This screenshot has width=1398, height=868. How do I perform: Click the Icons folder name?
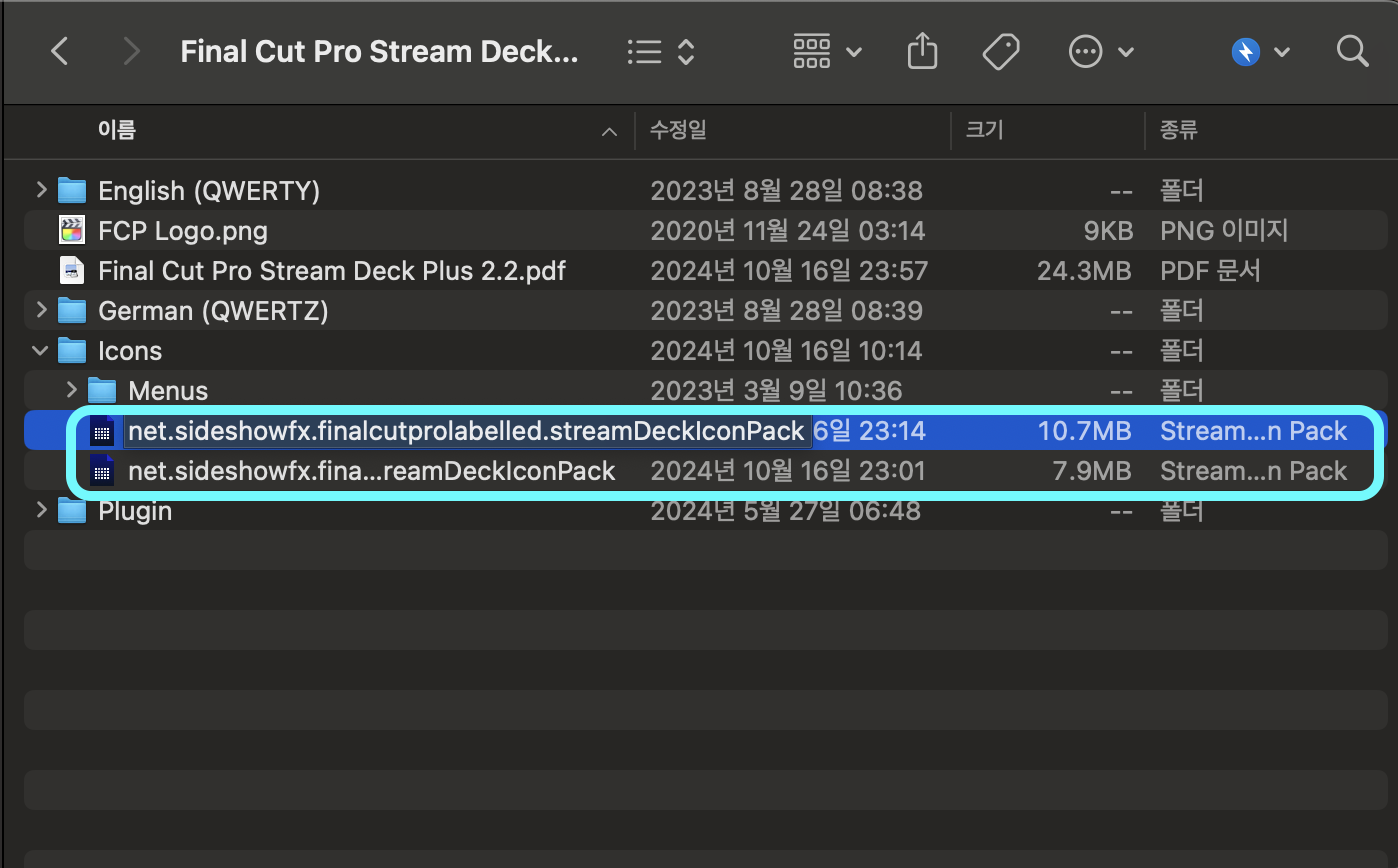click(x=130, y=351)
